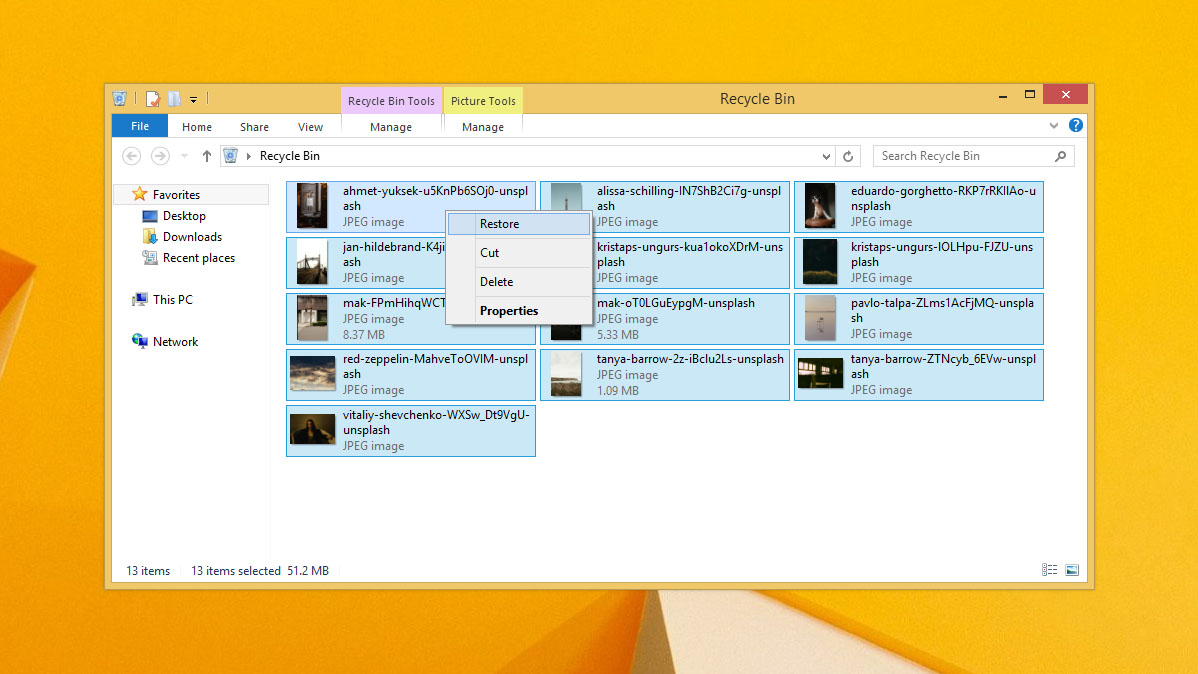
Task: Select the Details view icon in status bar
Action: tap(1048, 569)
